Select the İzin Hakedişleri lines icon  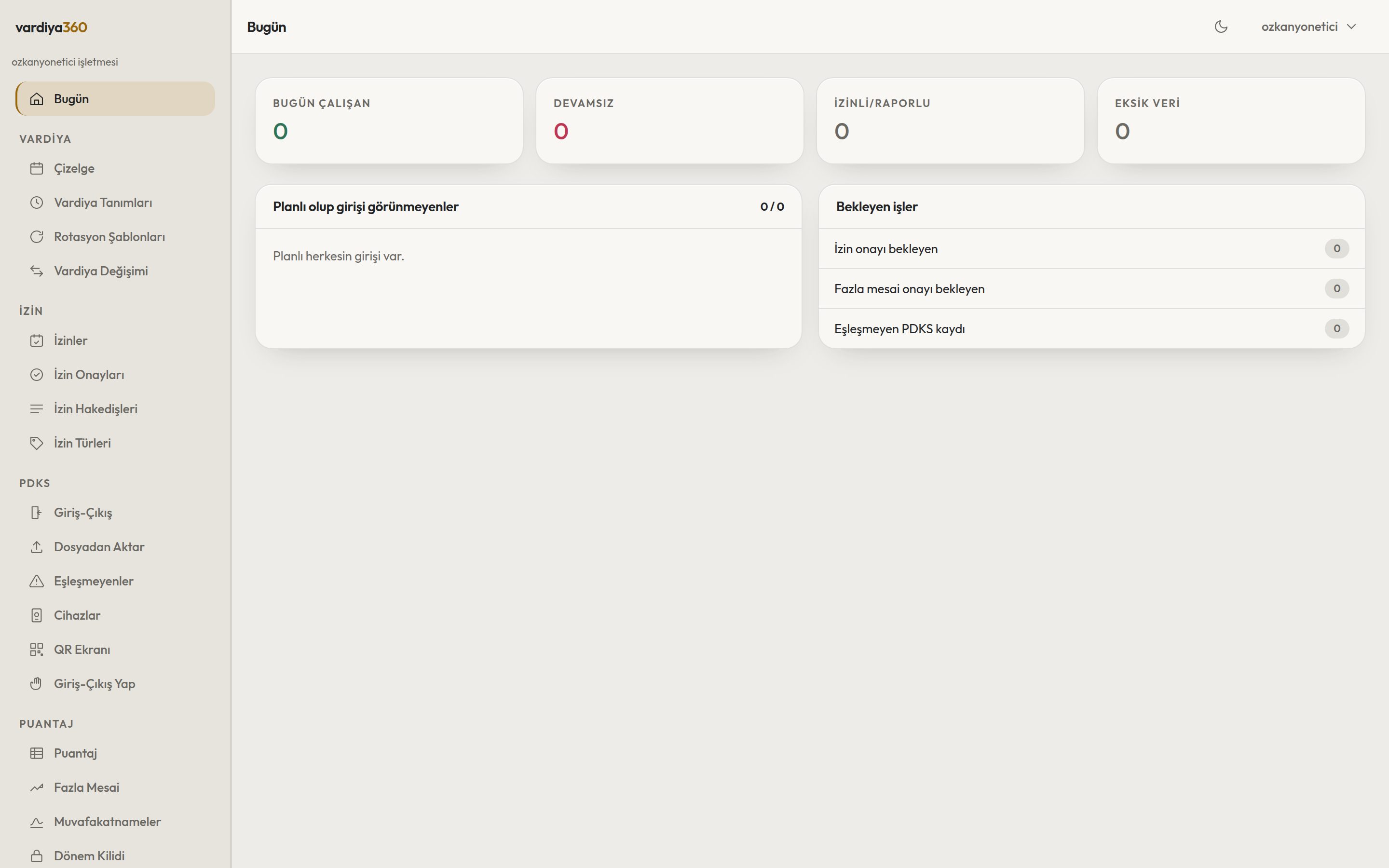point(37,409)
